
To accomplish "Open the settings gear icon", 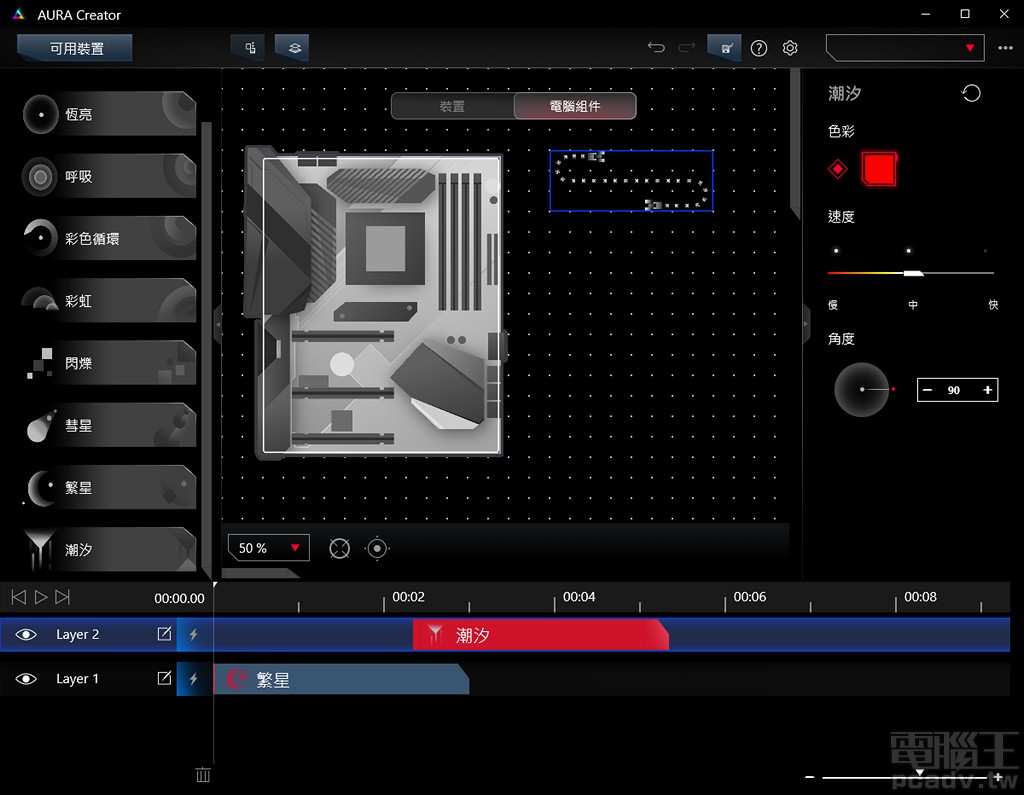I will 790,48.
